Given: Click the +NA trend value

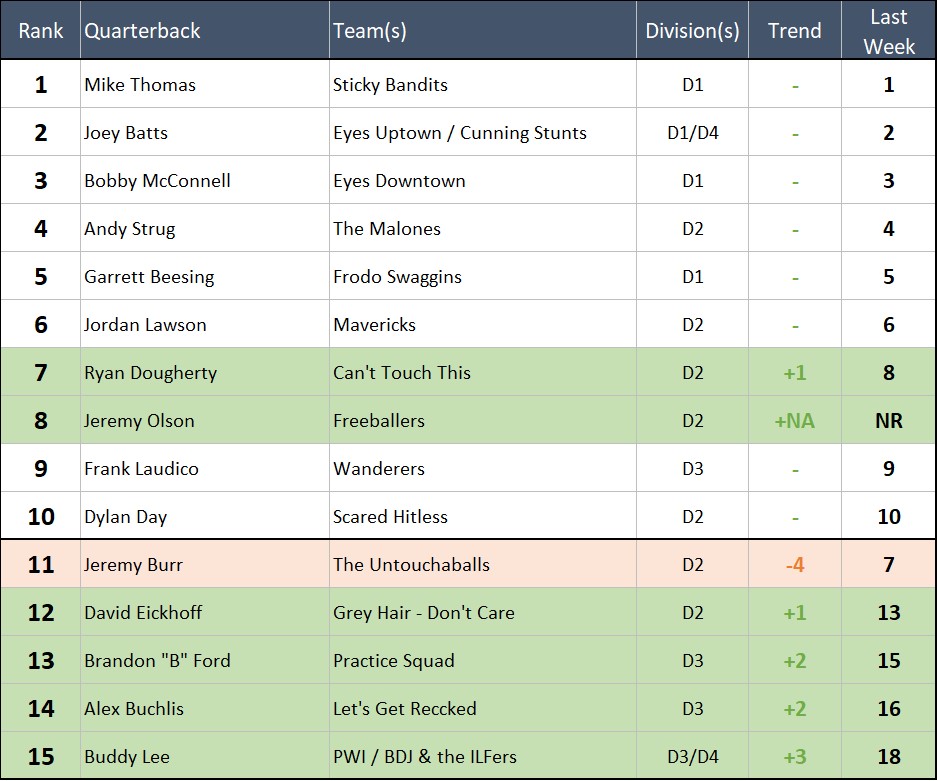Looking at the screenshot, I should [795, 421].
